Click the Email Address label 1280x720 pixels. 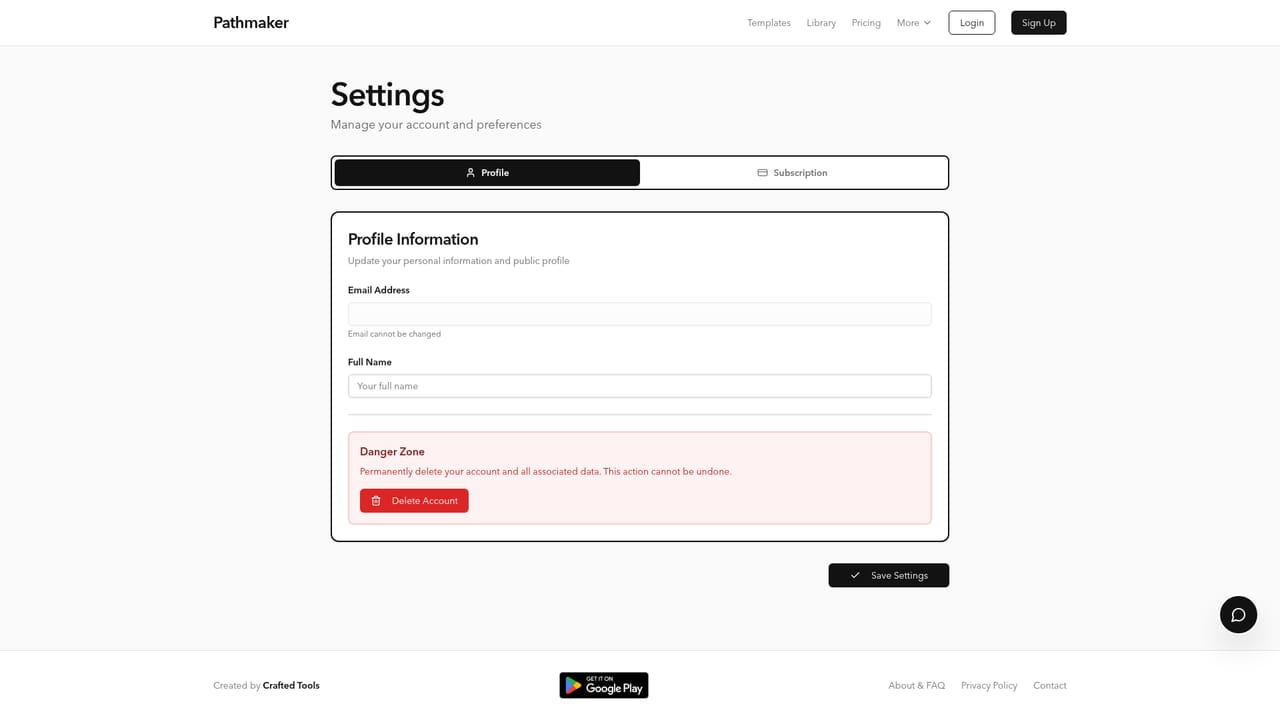[x=379, y=290]
